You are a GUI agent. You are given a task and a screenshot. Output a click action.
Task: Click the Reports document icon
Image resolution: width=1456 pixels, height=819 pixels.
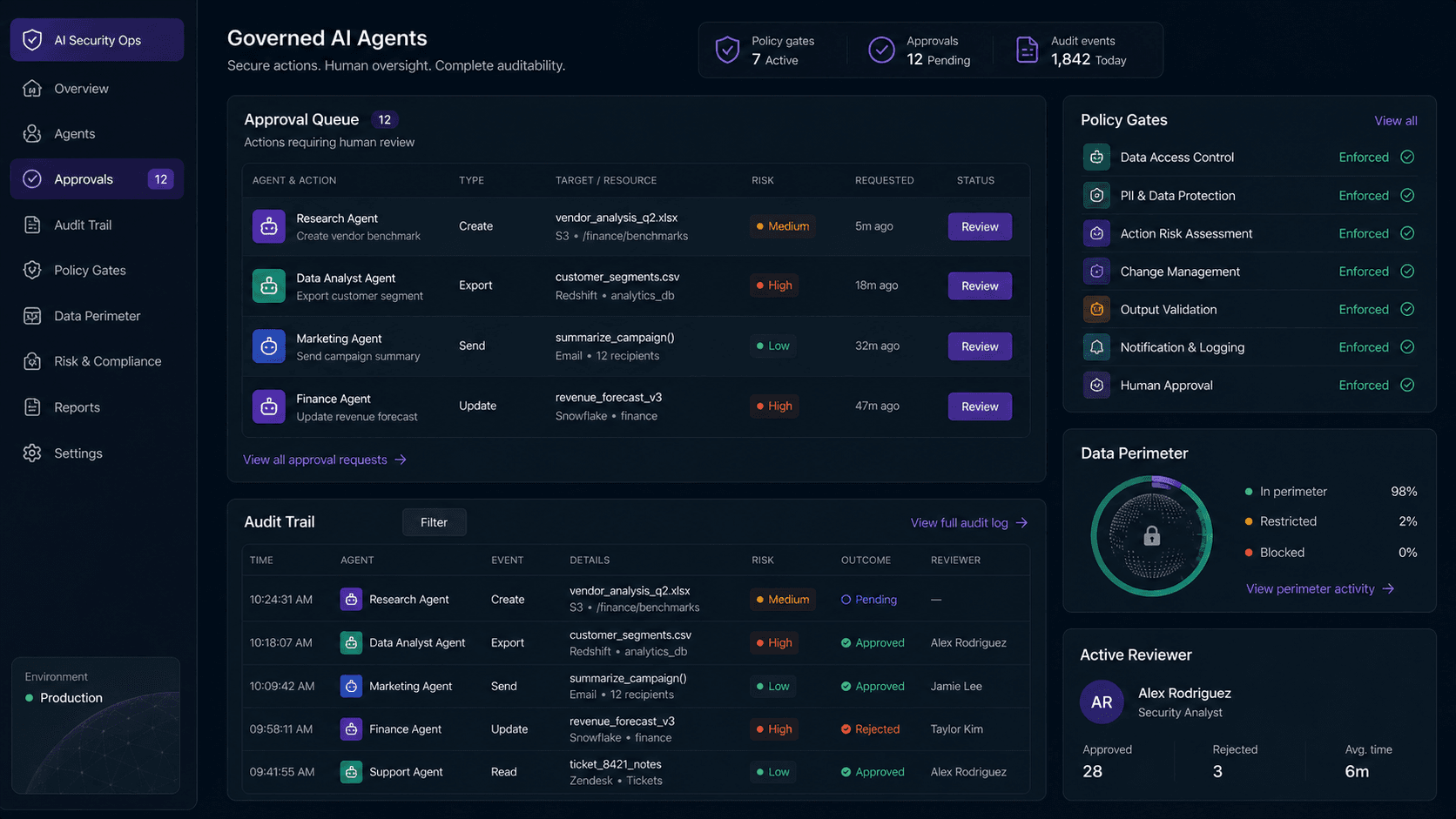[32, 407]
